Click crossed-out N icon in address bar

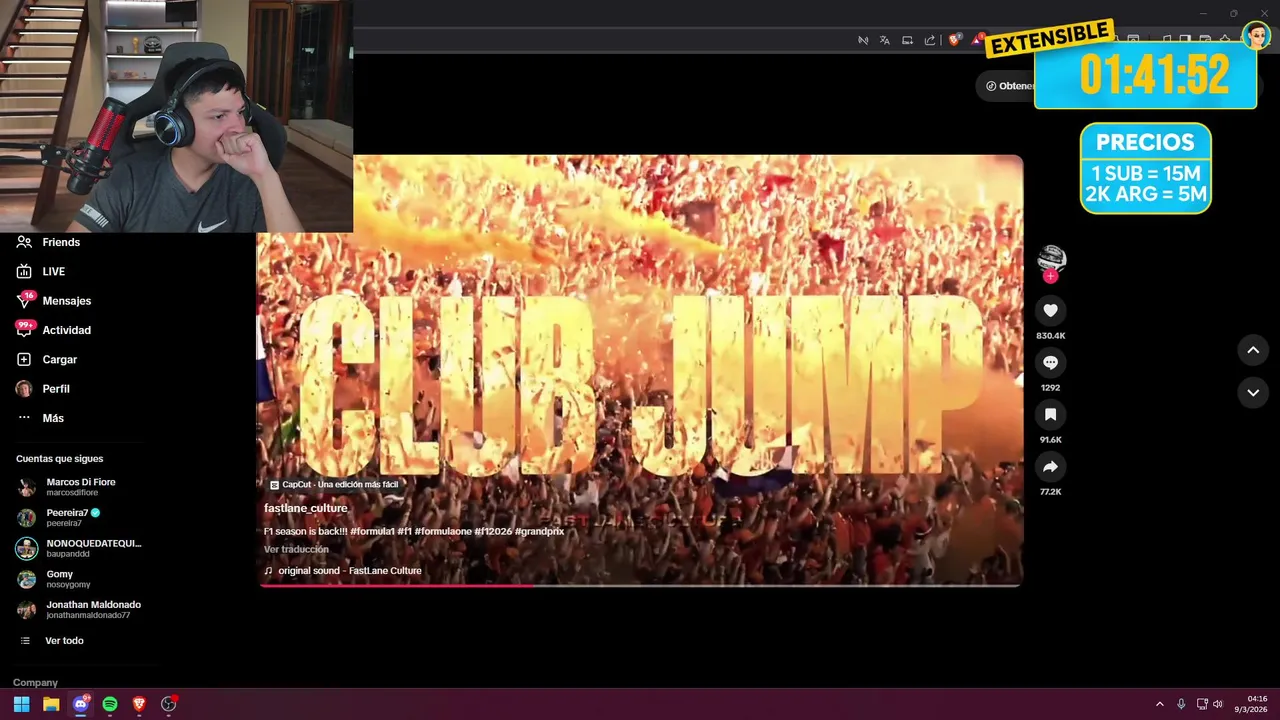pos(863,40)
